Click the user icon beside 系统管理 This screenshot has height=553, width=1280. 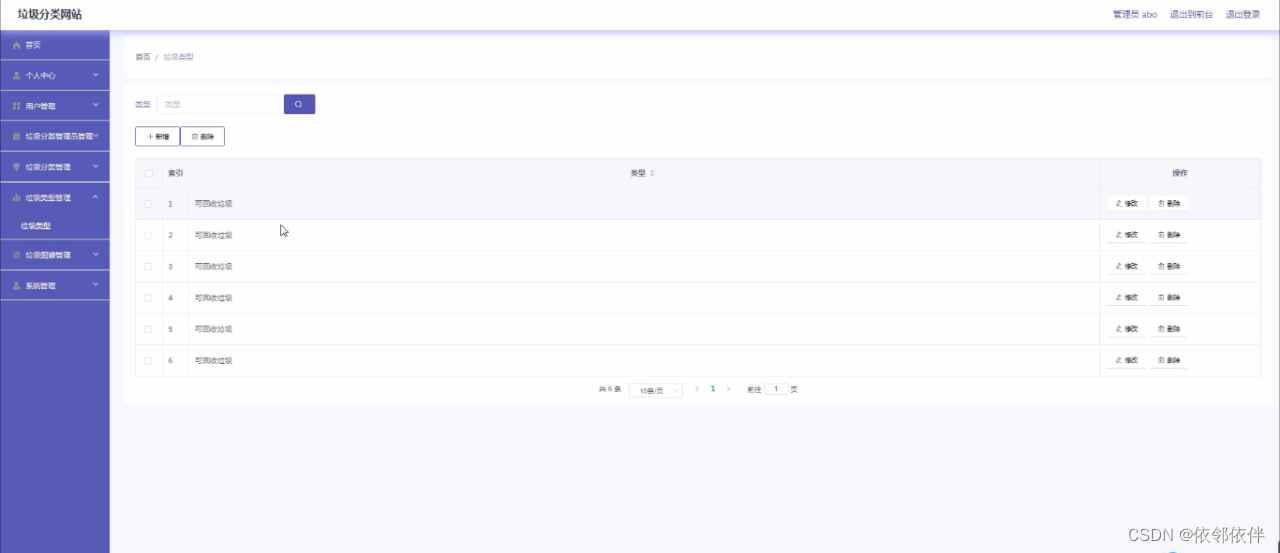click(16, 286)
